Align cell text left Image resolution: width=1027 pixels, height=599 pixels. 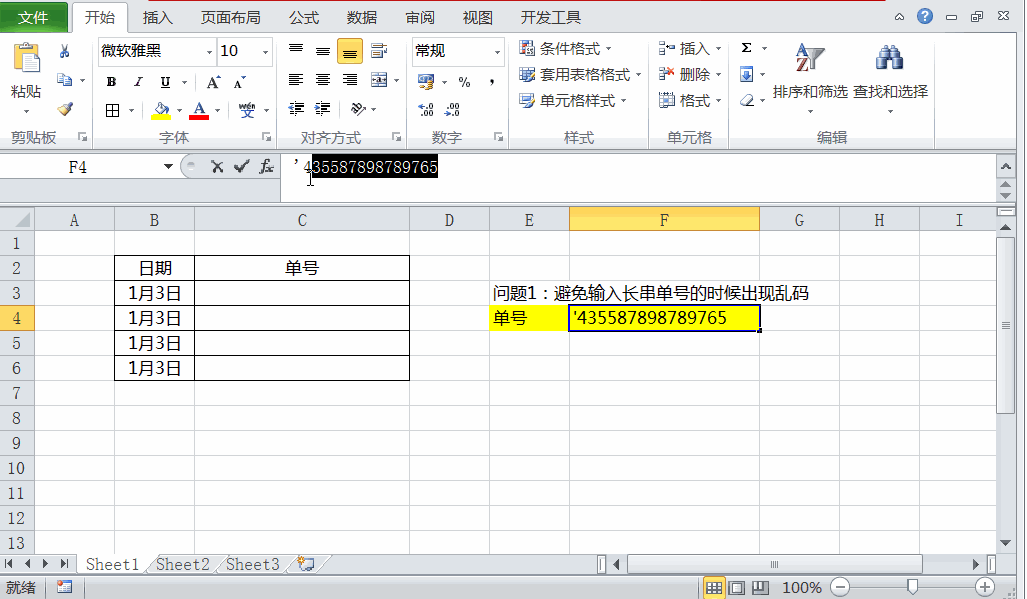click(296, 80)
